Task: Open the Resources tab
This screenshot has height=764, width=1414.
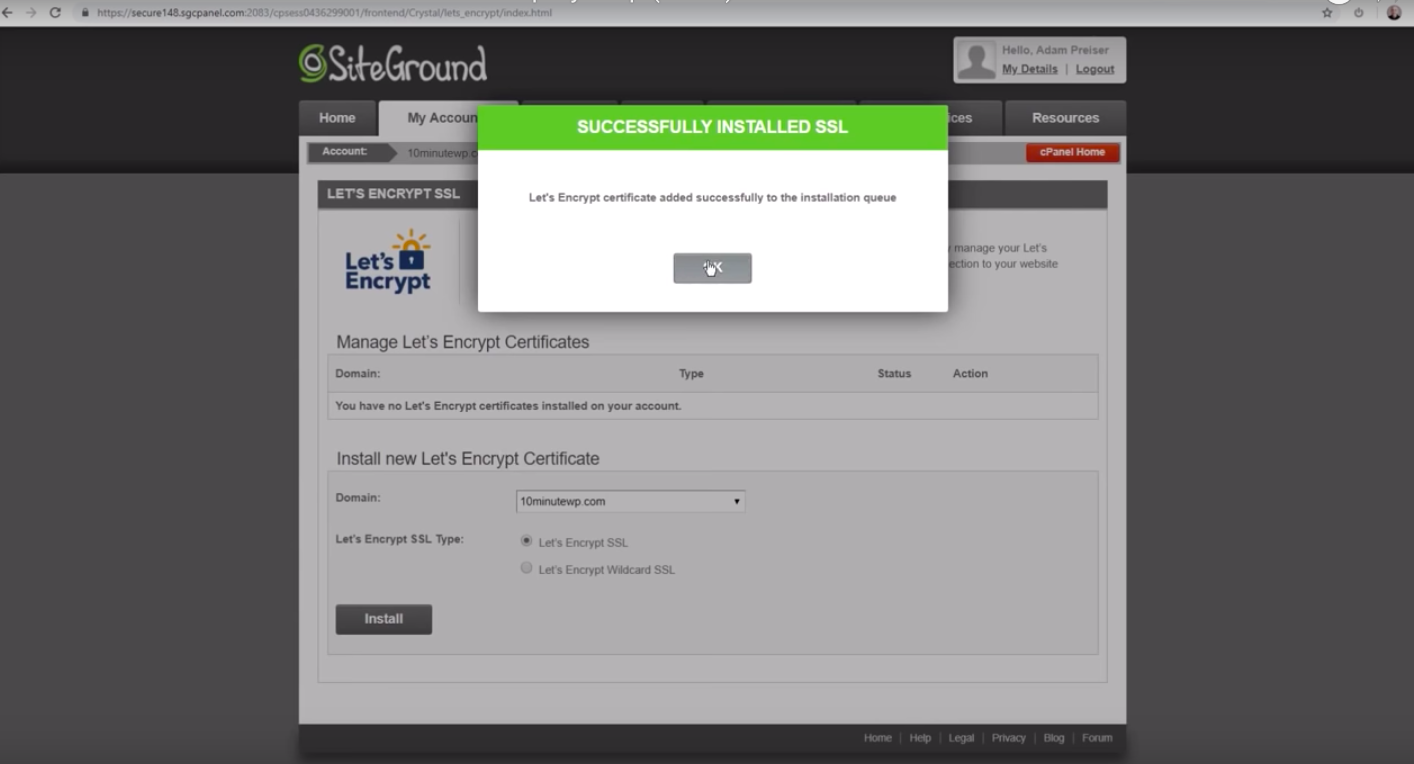Action: point(1065,118)
